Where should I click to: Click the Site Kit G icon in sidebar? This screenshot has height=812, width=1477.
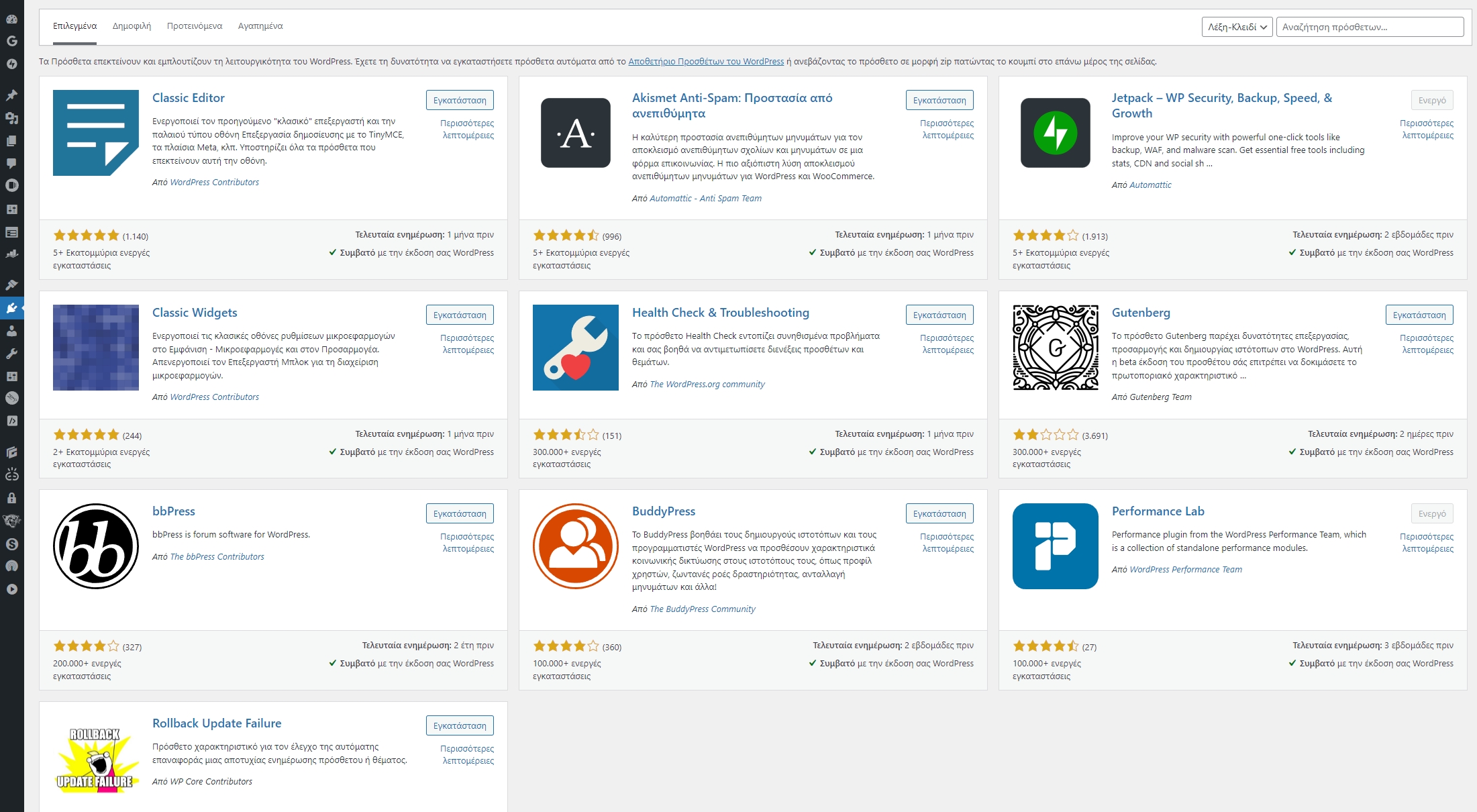point(11,41)
